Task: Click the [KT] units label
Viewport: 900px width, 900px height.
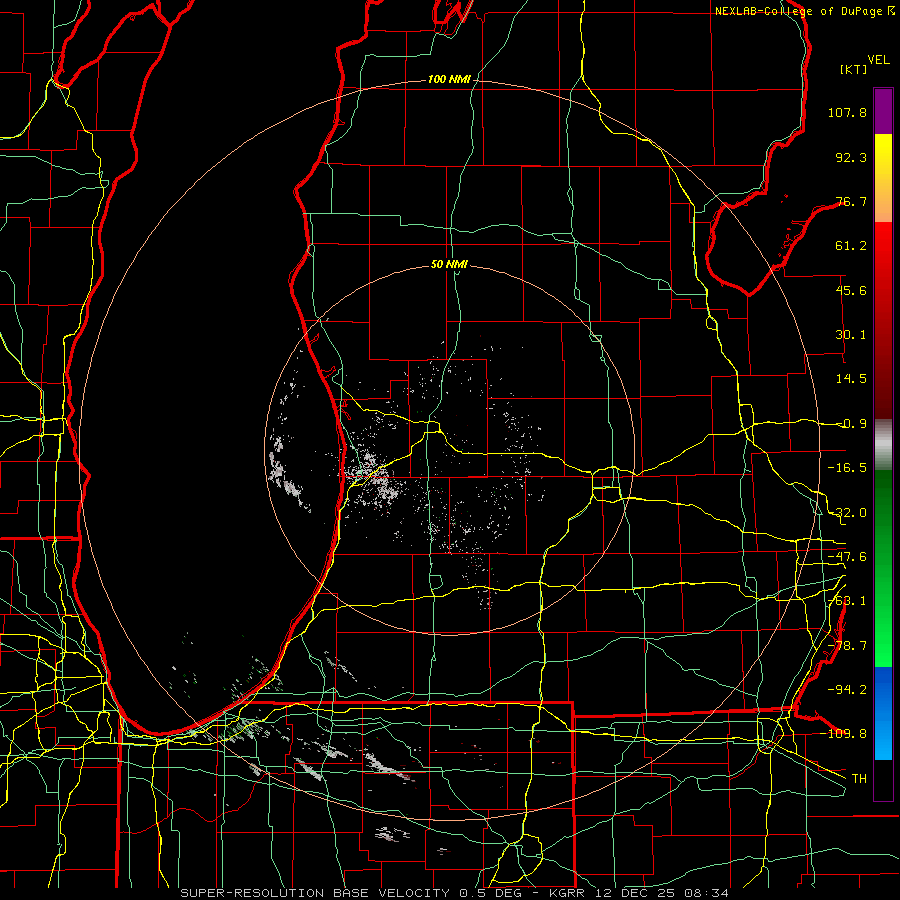Action: tap(853, 69)
